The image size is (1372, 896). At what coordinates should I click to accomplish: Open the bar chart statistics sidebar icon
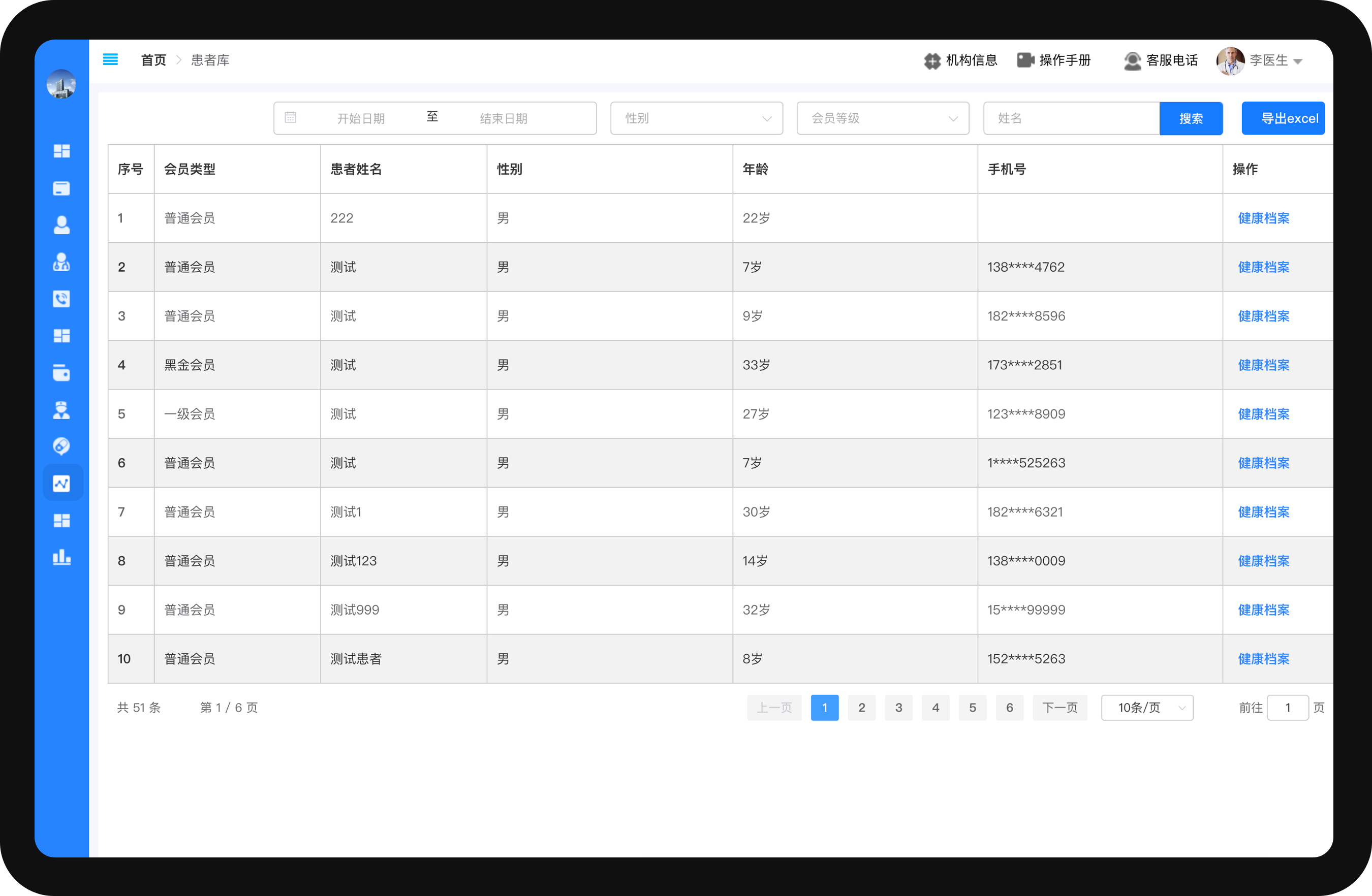(x=61, y=557)
